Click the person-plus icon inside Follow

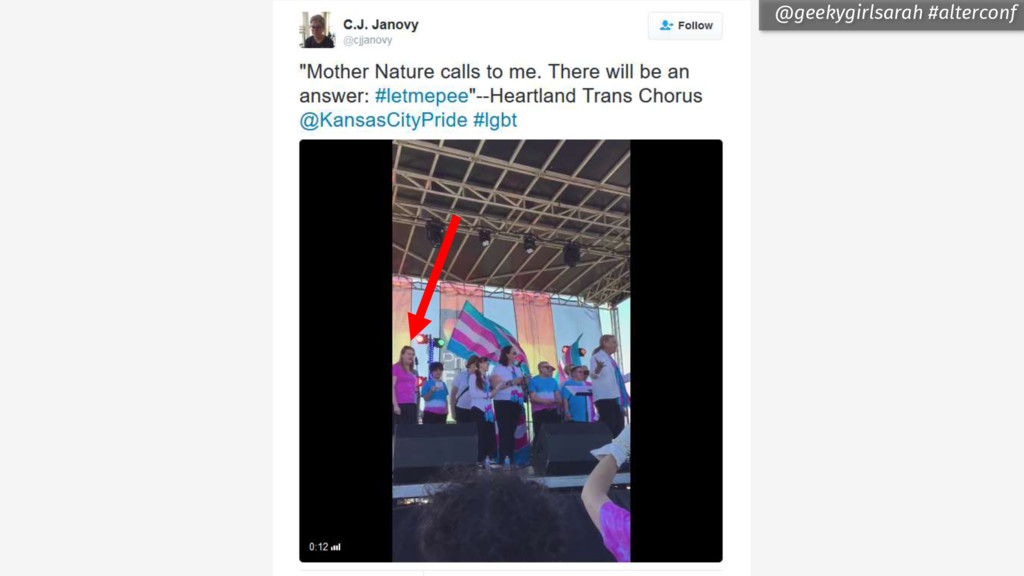[x=665, y=25]
